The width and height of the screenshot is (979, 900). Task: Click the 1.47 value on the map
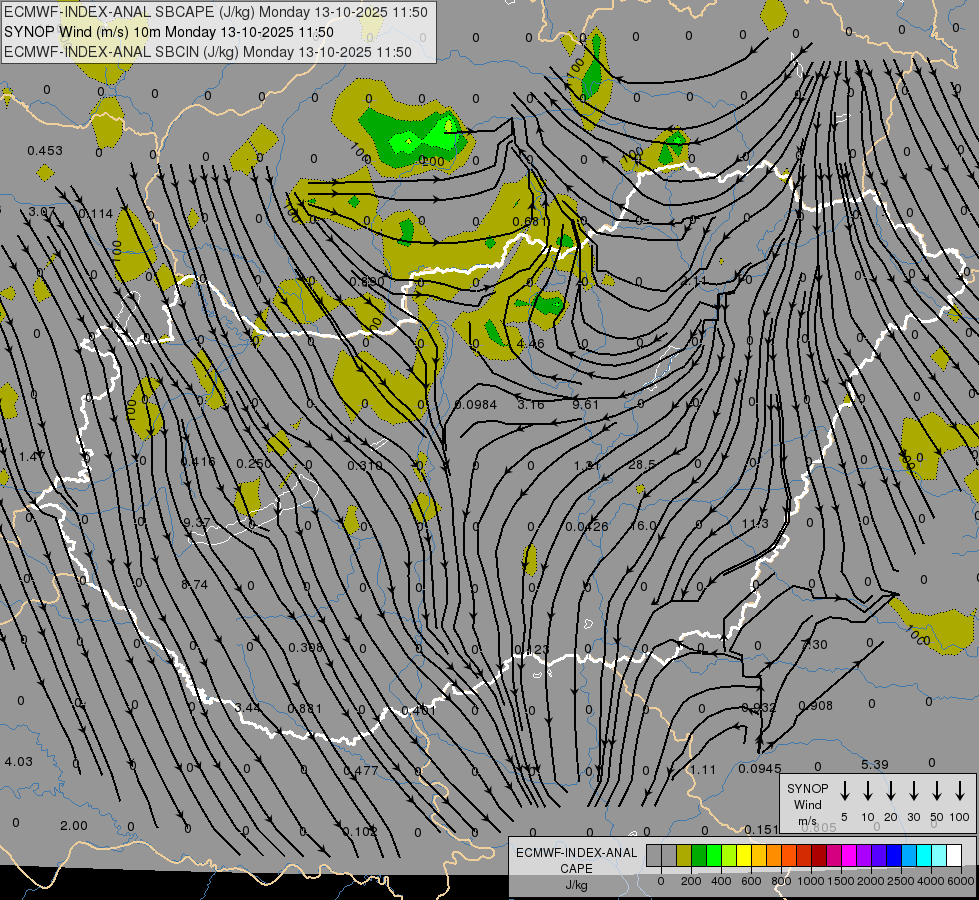tap(32, 457)
